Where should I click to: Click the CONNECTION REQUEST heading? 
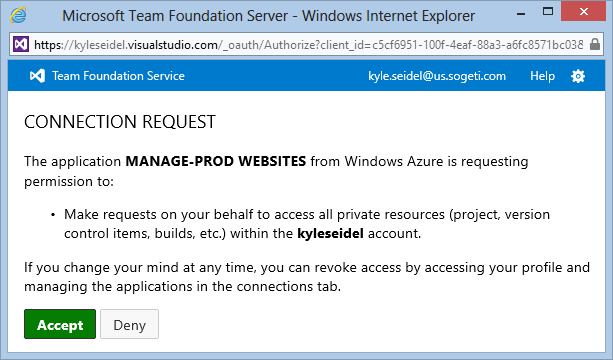point(120,122)
